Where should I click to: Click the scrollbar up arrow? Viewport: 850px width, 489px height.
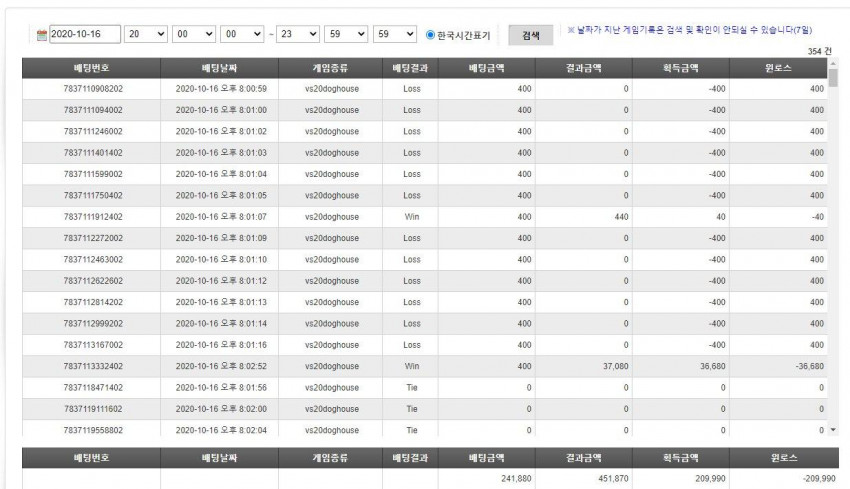833,64
